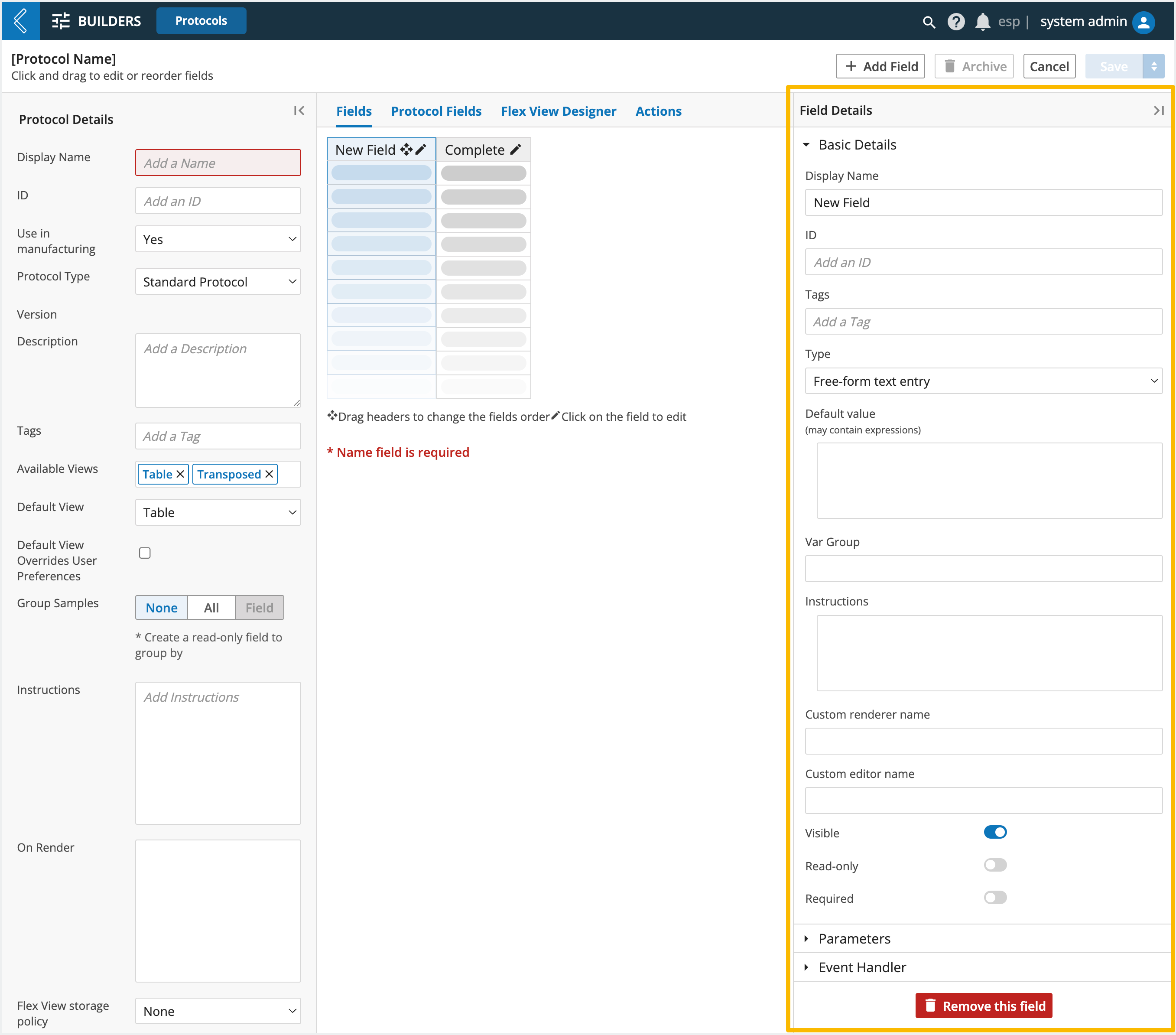Image resolution: width=1176 pixels, height=1035 pixels.
Task: Click the On Render textarea
Action: 218,911
